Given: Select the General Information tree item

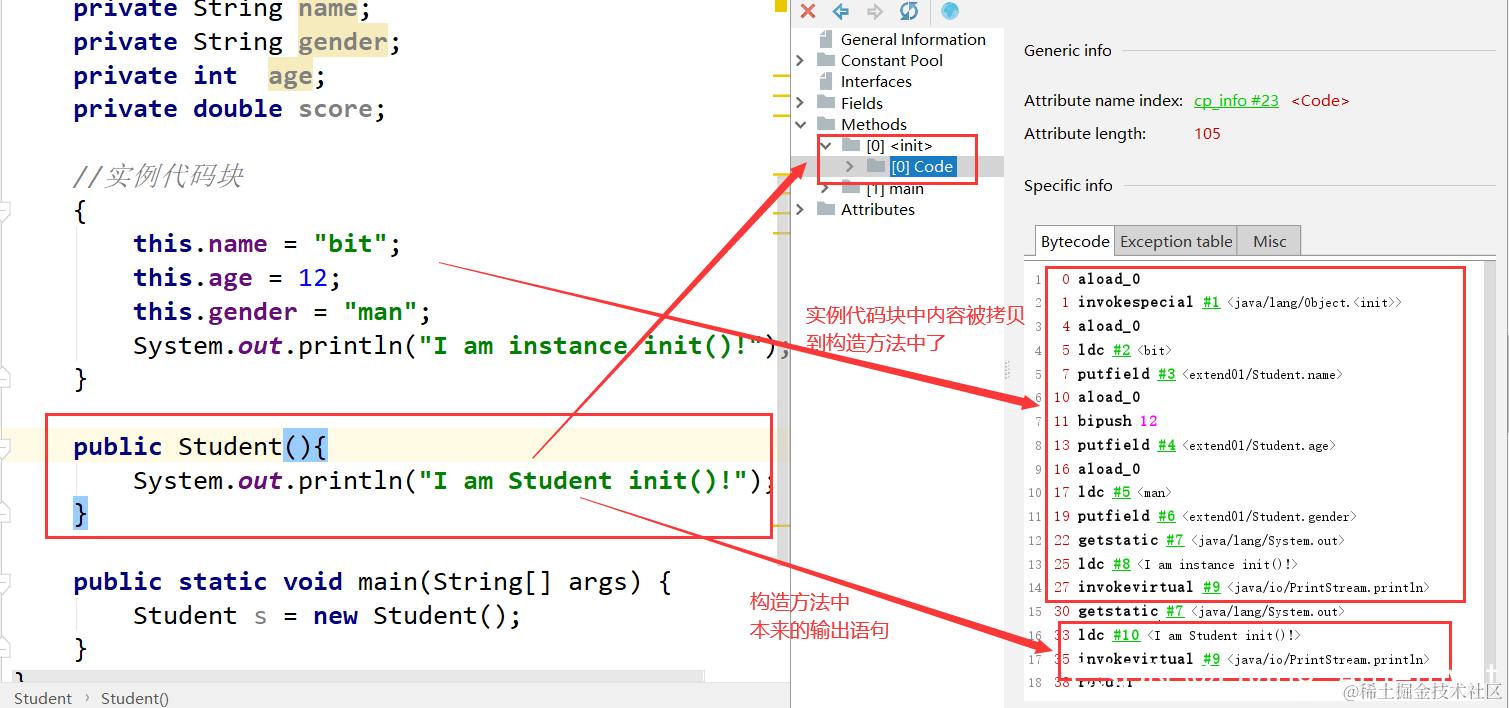Looking at the screenshot, I should click(x=913, y=39).
